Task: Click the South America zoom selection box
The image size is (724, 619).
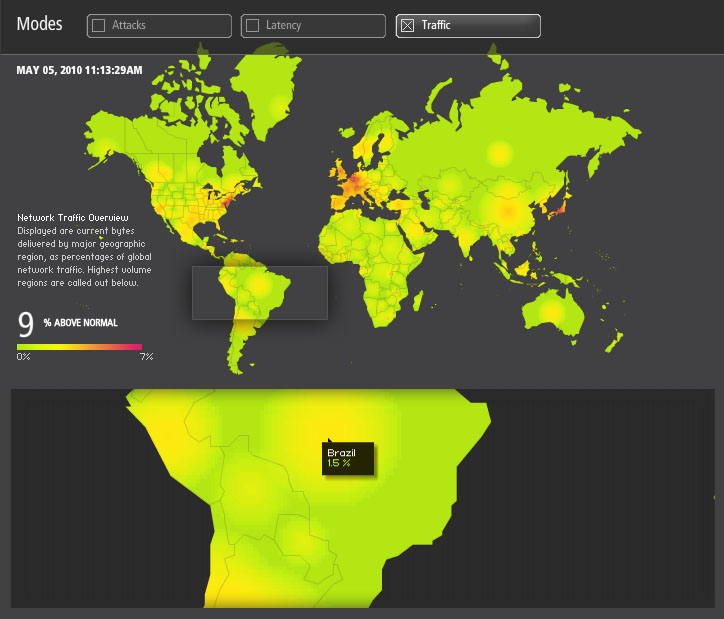Action: (x=259, y=293)
